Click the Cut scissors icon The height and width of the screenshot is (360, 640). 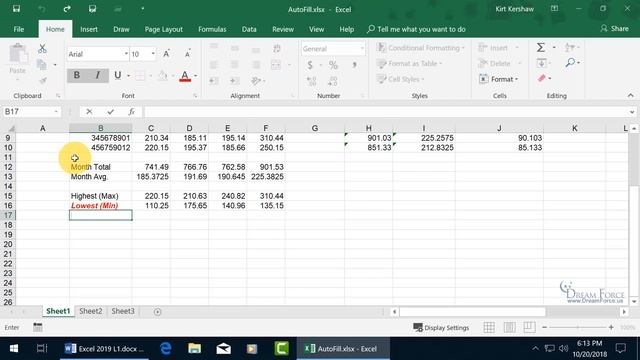coord(42,49)
